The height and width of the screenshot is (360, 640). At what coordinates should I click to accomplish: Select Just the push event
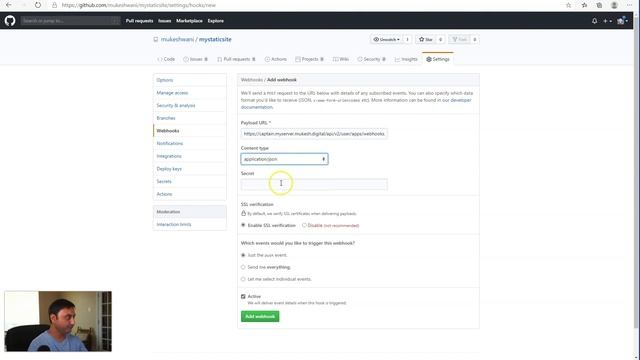(x=243, y=255)
